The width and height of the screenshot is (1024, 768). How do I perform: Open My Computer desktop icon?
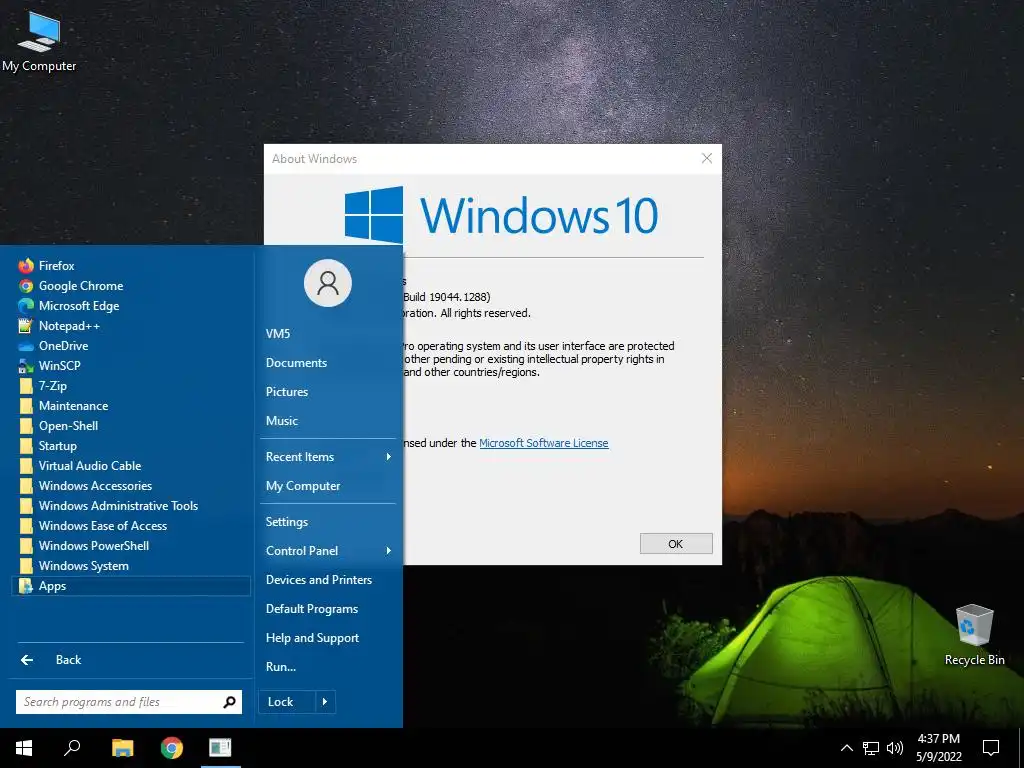[39, 41]
